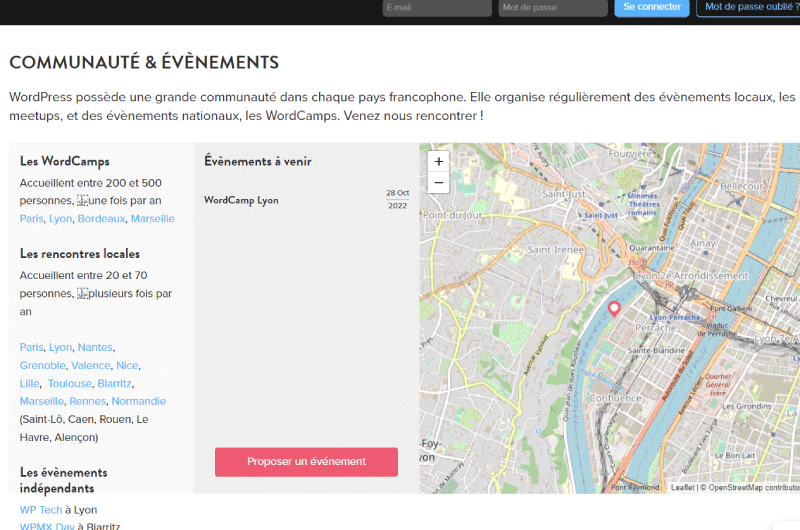
Task: Click the Leaflet attribution link
Action: point(682,488)
